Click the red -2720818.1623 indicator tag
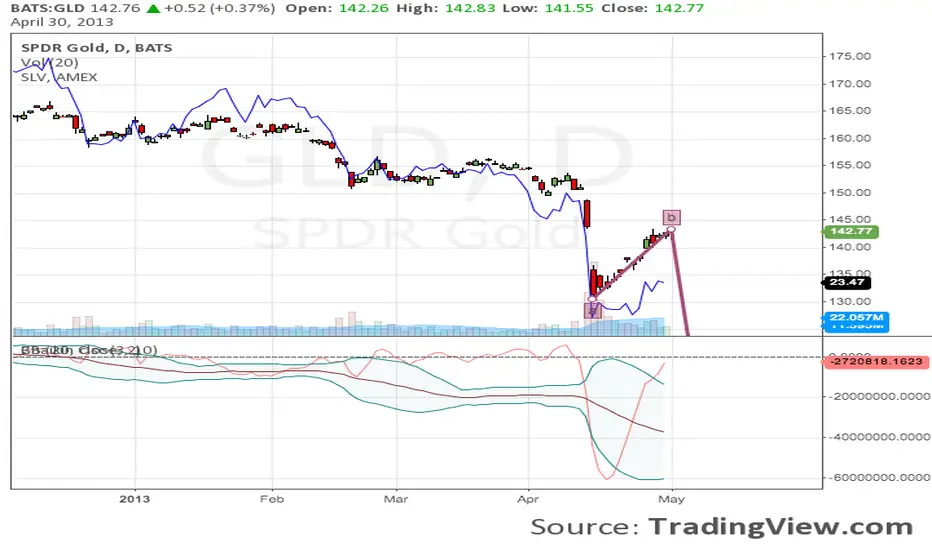932x550 pixels. pyautogui.click(x=876, y=362)
